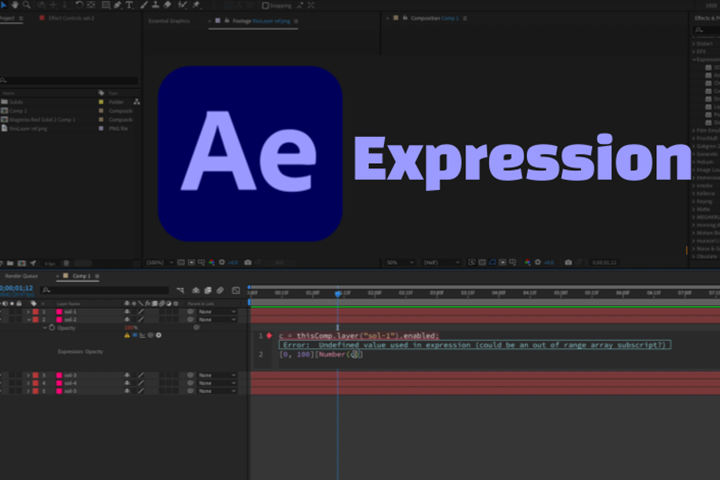The width and height of the screenshot is (720, 480).
Task: Toggle Motion Blur for timeline layers
Action: click(220, 290)
